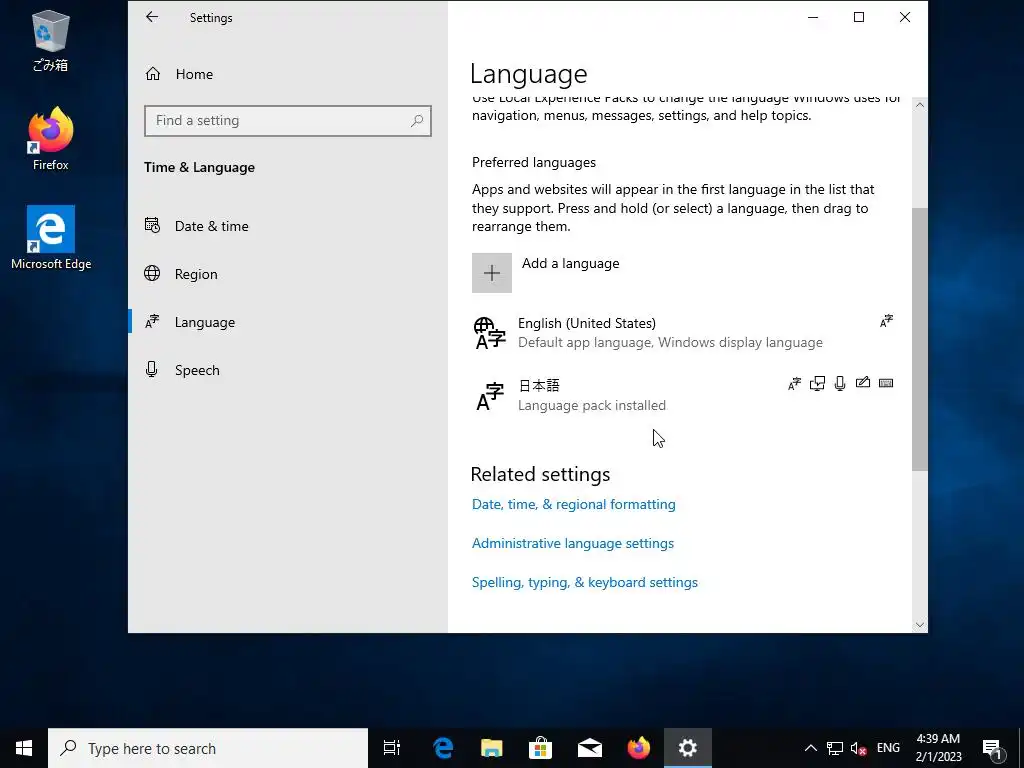Focus the Find a setting search box

point(287,121)
